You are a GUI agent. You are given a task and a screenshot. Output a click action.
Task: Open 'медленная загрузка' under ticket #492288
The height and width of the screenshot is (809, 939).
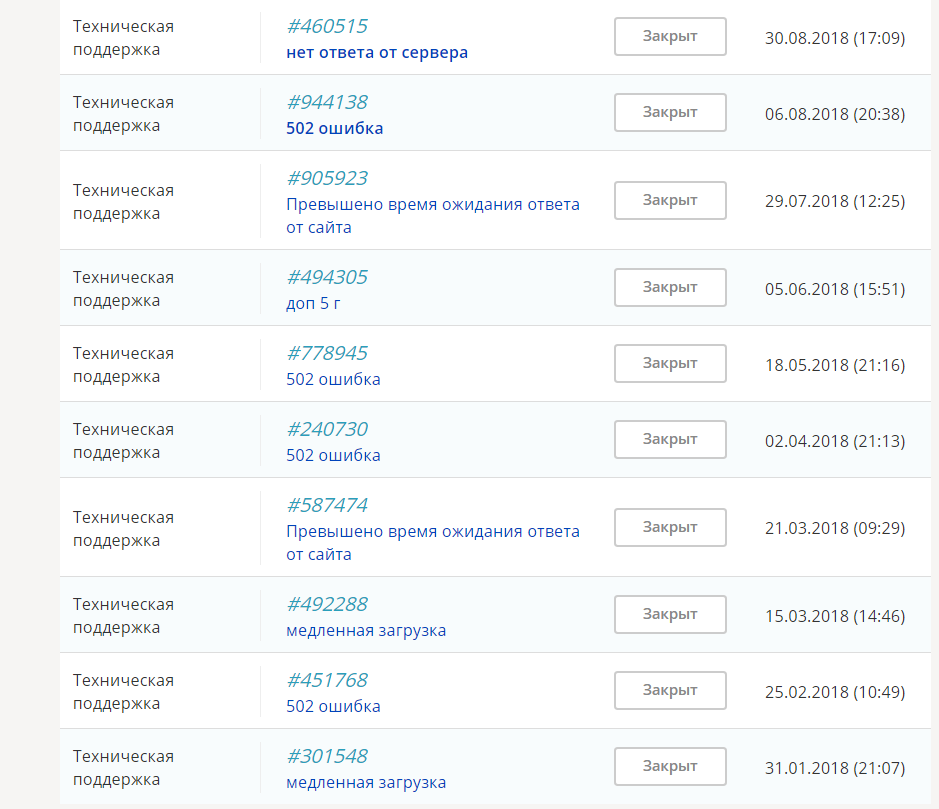click(366, 631)
